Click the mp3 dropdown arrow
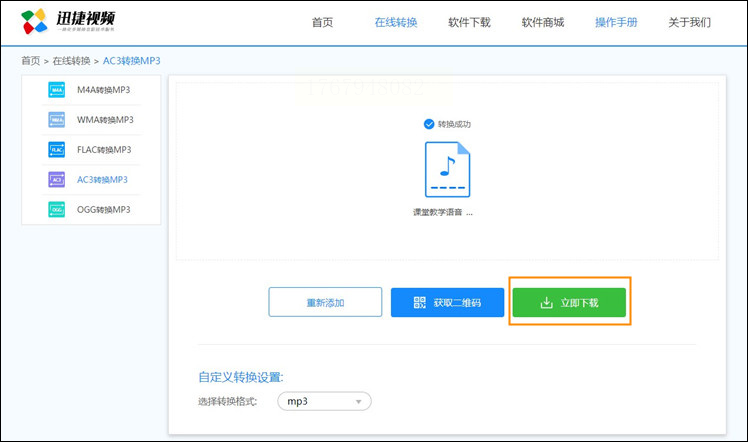 (x=358, y=402)
